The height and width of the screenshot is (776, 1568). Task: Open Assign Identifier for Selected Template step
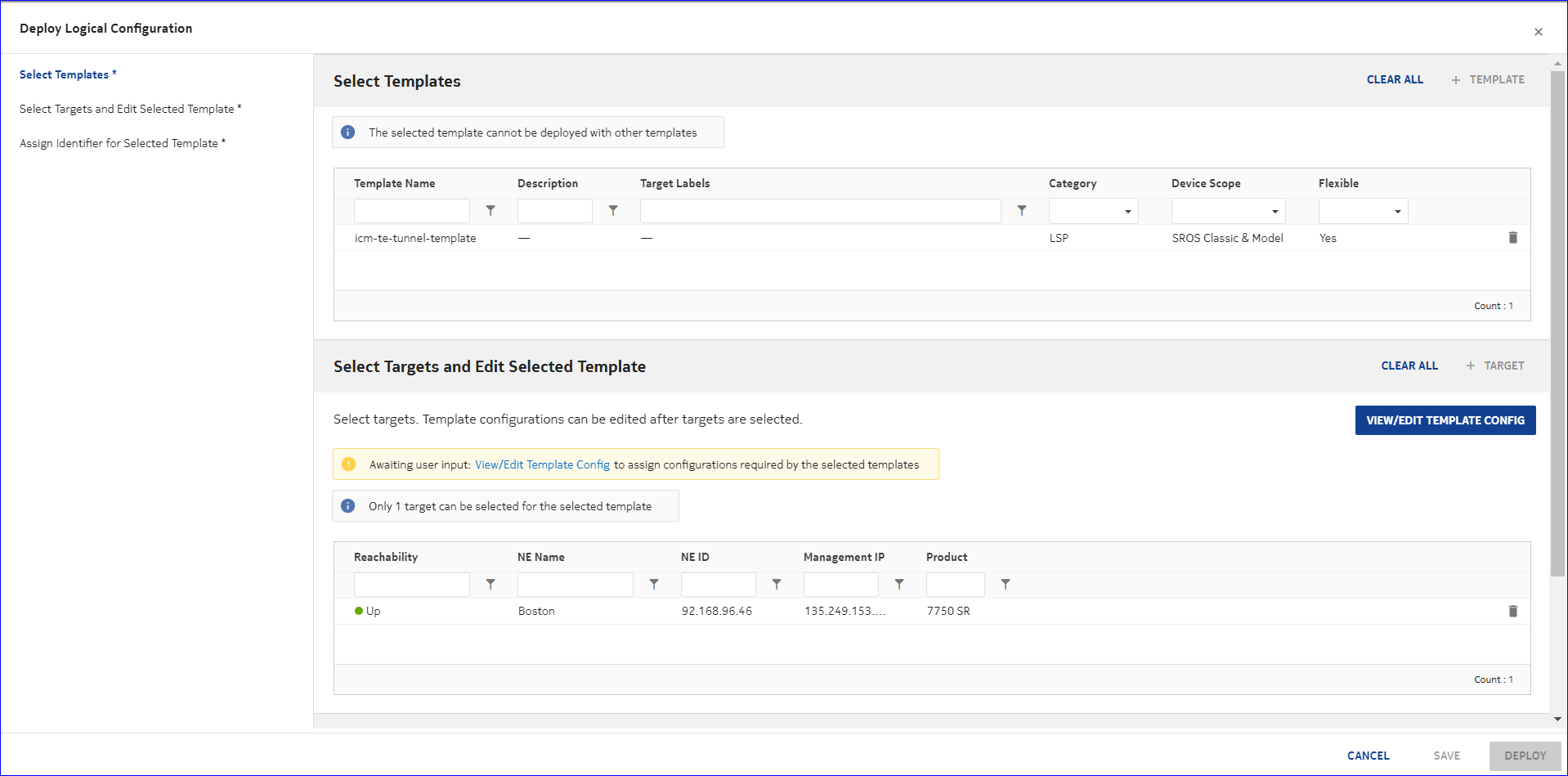(x=122, y=143)
